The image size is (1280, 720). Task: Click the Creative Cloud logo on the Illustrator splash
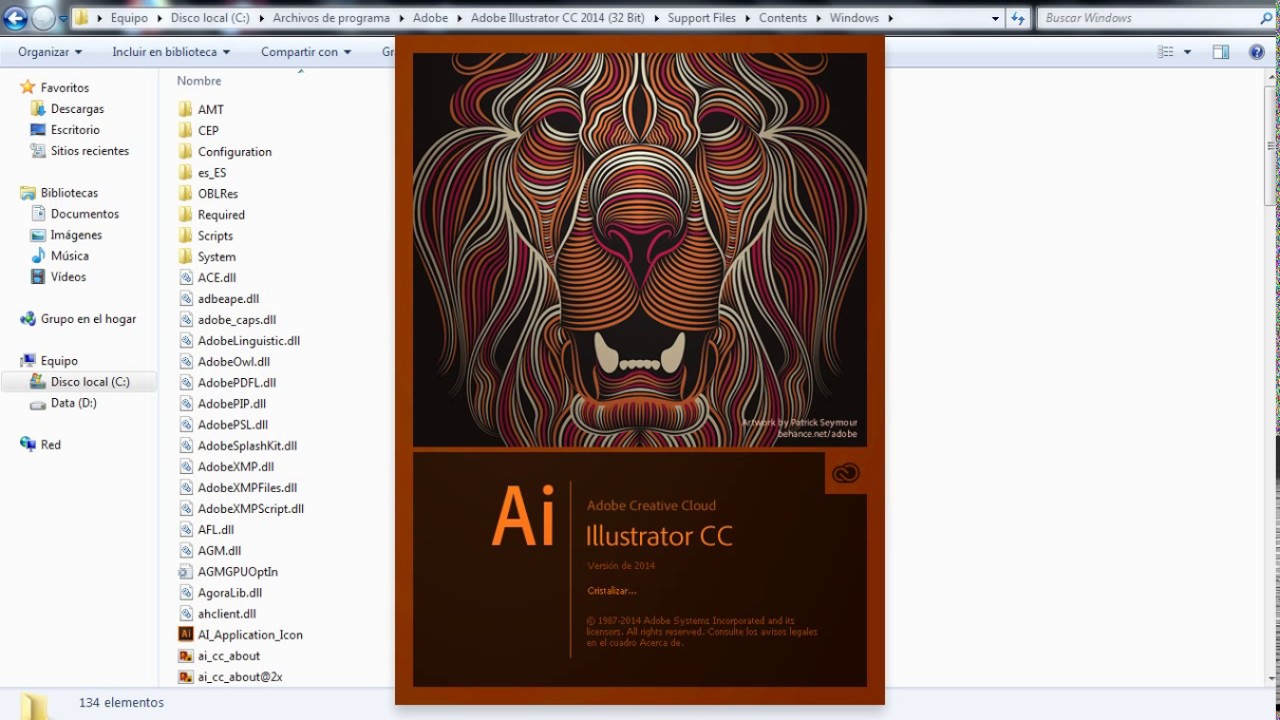(x=846, y=473)
